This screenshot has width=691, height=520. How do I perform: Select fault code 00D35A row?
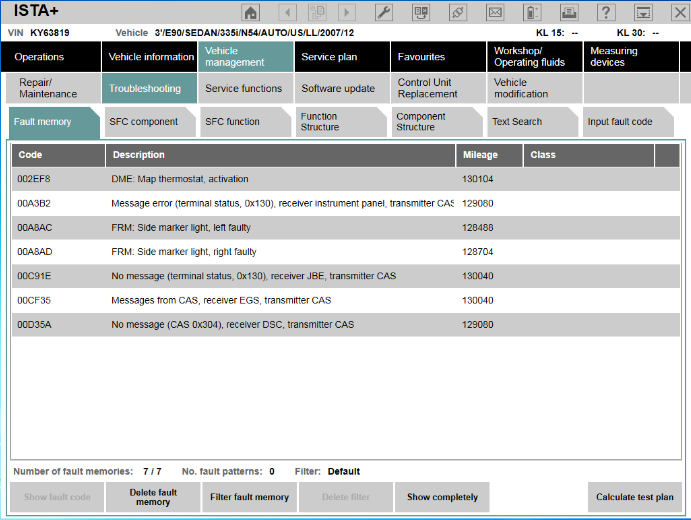pos(346,325)
